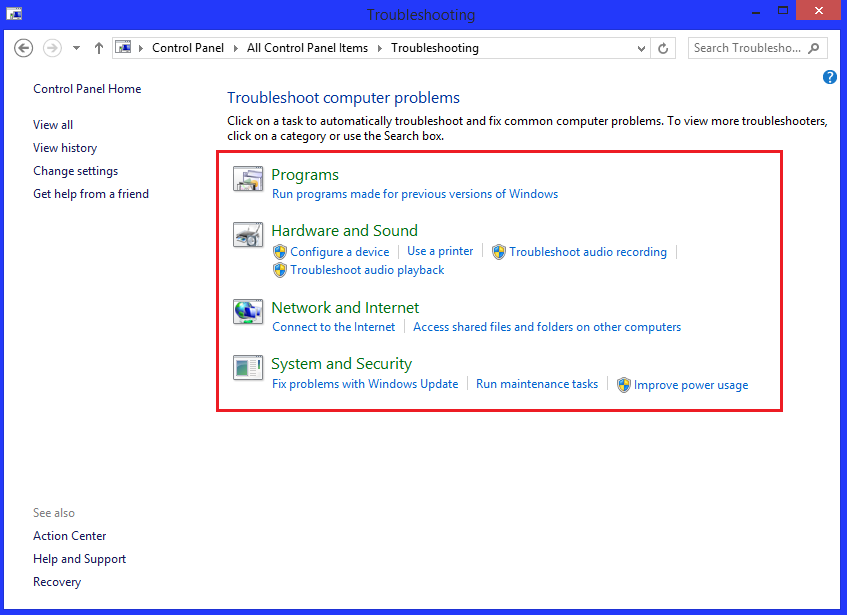This screenshot has width=847, height=615.
Task: Click the Hardware and Sound category icon
Action: tap(248, 235)
